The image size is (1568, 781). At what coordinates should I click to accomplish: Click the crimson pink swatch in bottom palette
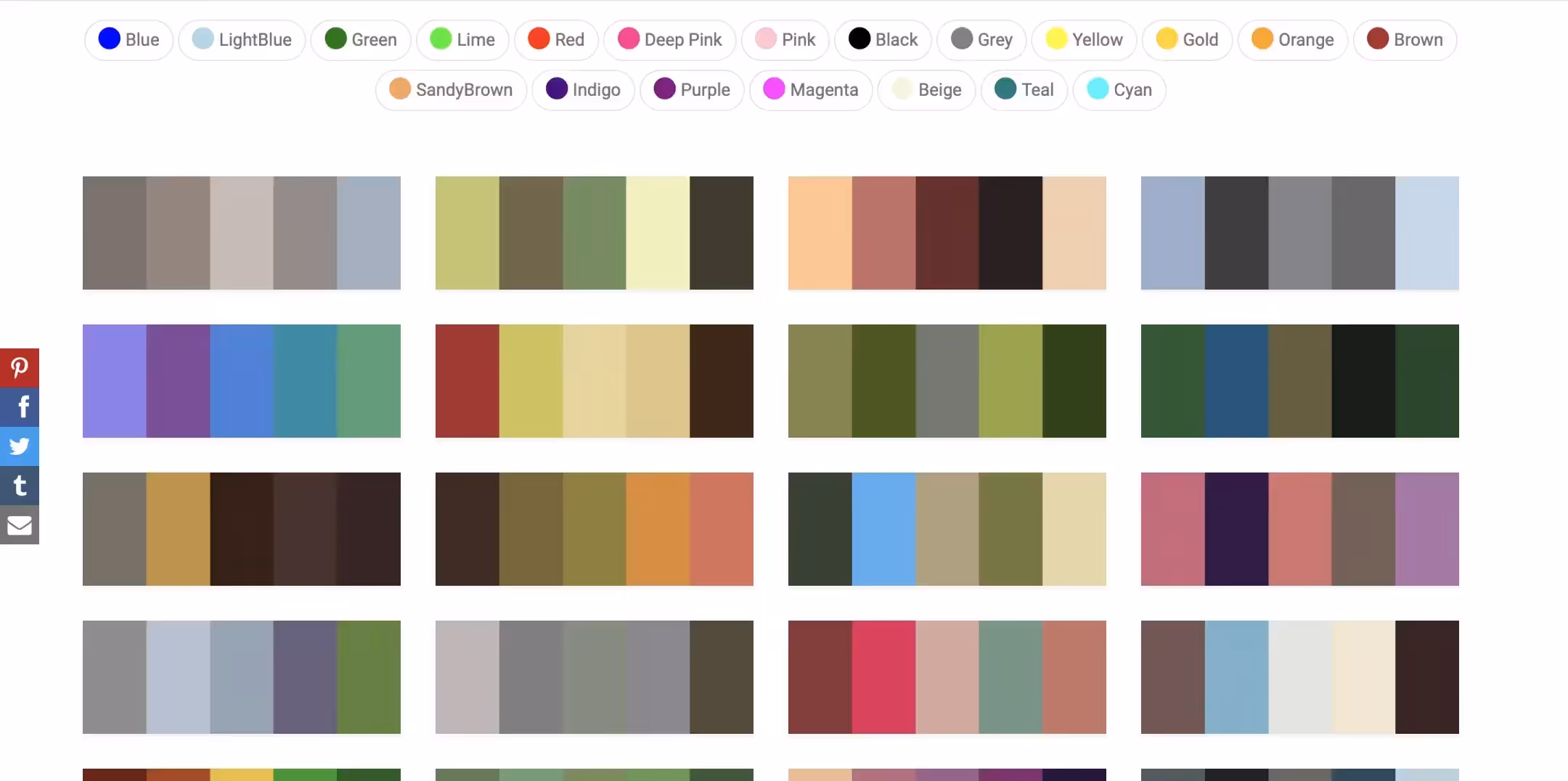[883, 677]
